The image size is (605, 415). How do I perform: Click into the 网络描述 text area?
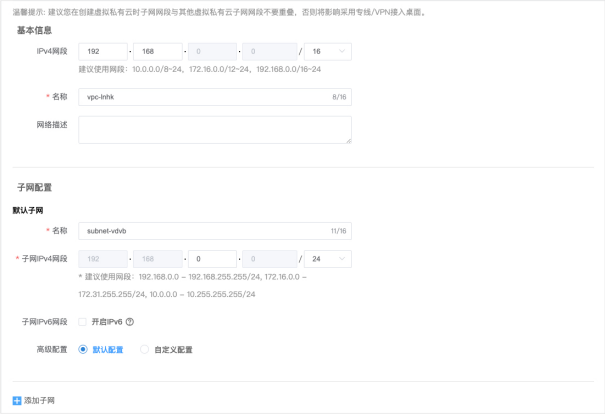point(214,129)
